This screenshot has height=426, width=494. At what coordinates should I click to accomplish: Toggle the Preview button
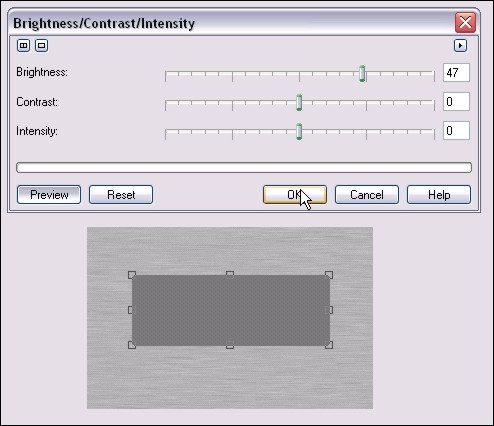[x=49, y=195]
